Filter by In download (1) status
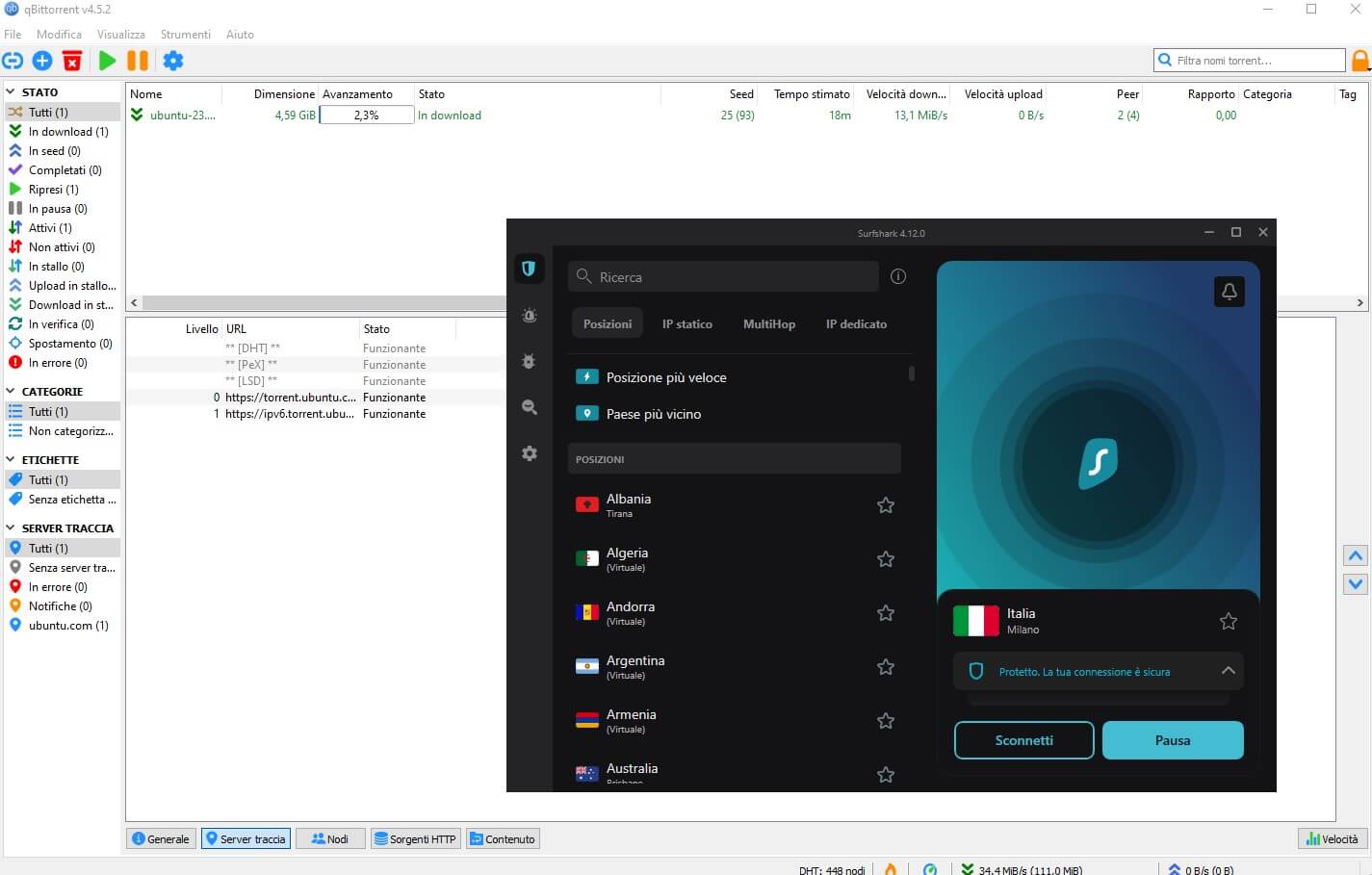This screenshot has width=1372, height=875. pos(62,132)
